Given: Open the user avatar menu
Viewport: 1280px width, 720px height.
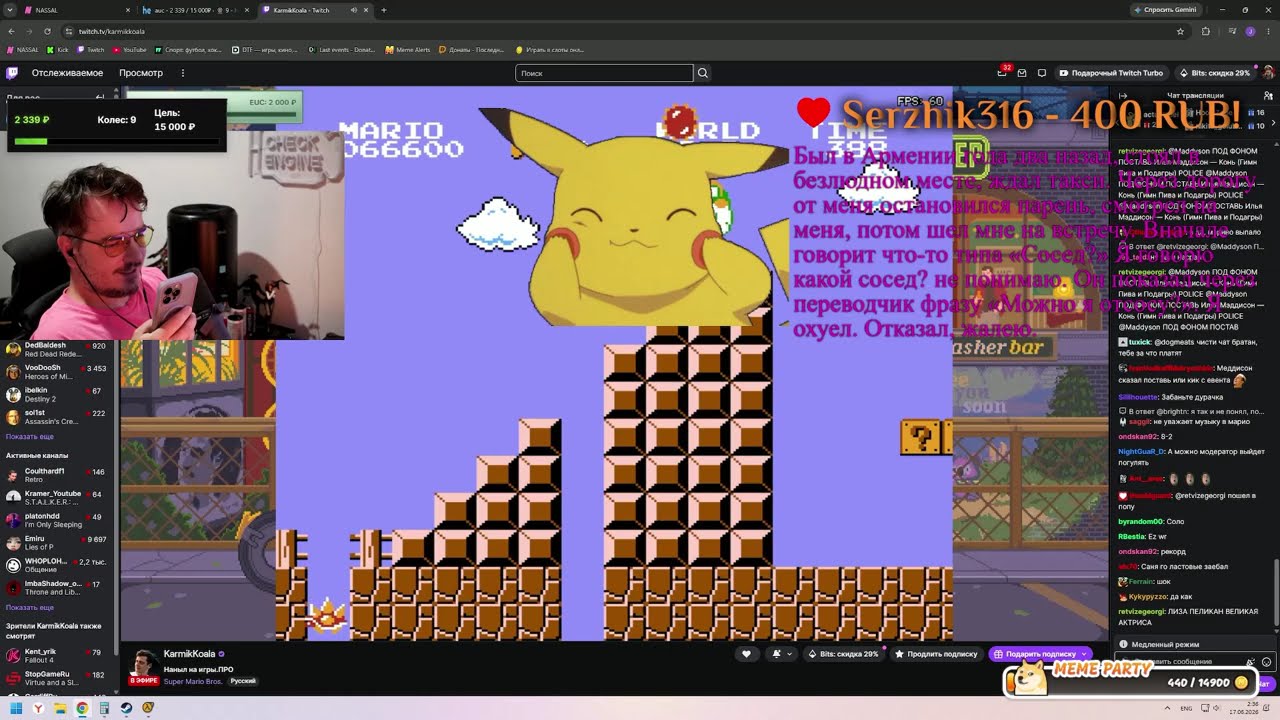Looking at the screenshot, I should (x=1268, y=73).
